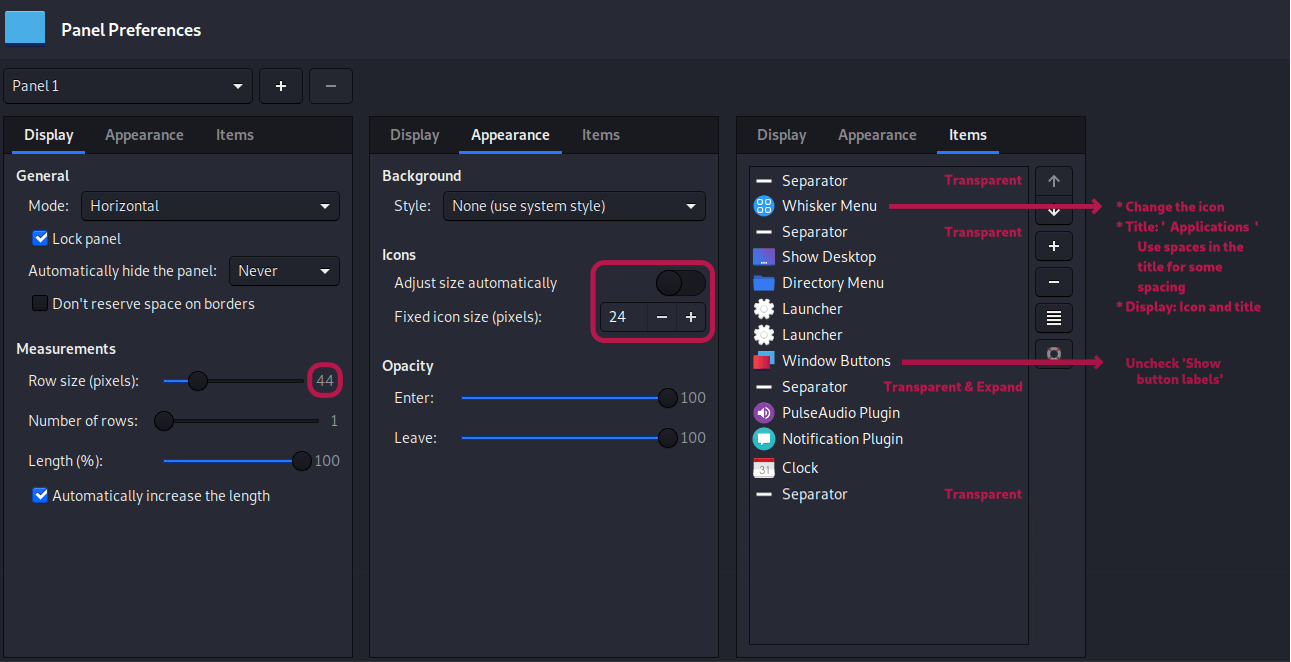Click the minus button next to Panel 1
Viewport: 1291px width, 662px height.
tap(331, 86)
